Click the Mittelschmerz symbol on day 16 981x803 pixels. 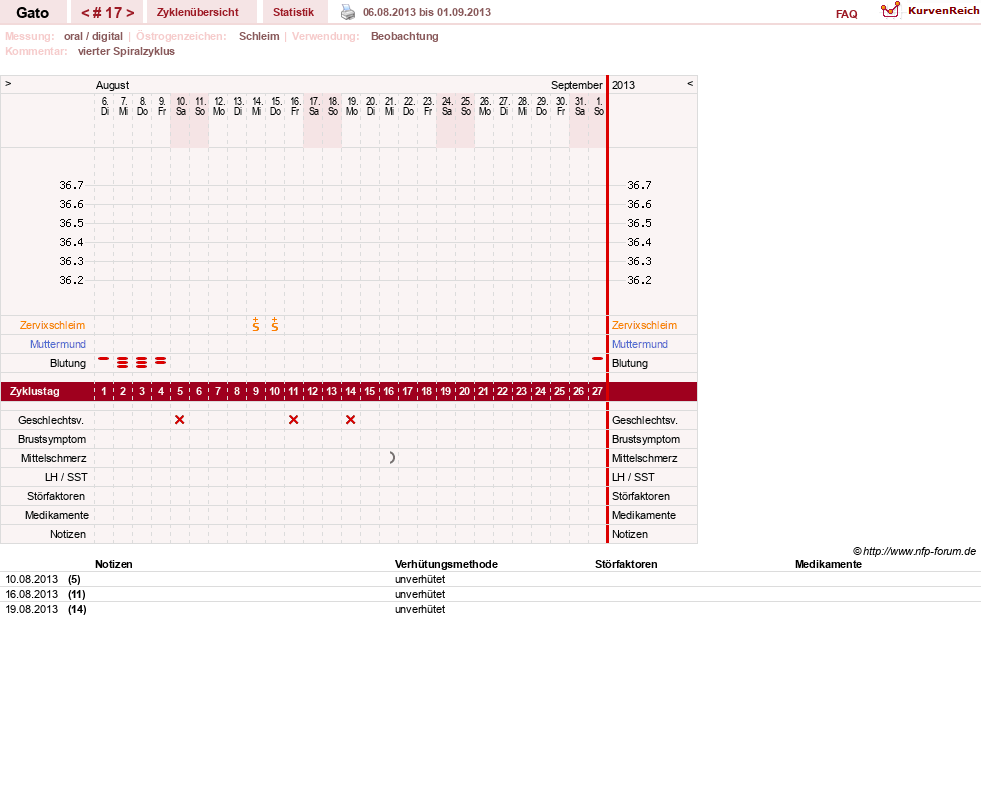point(392,458)
